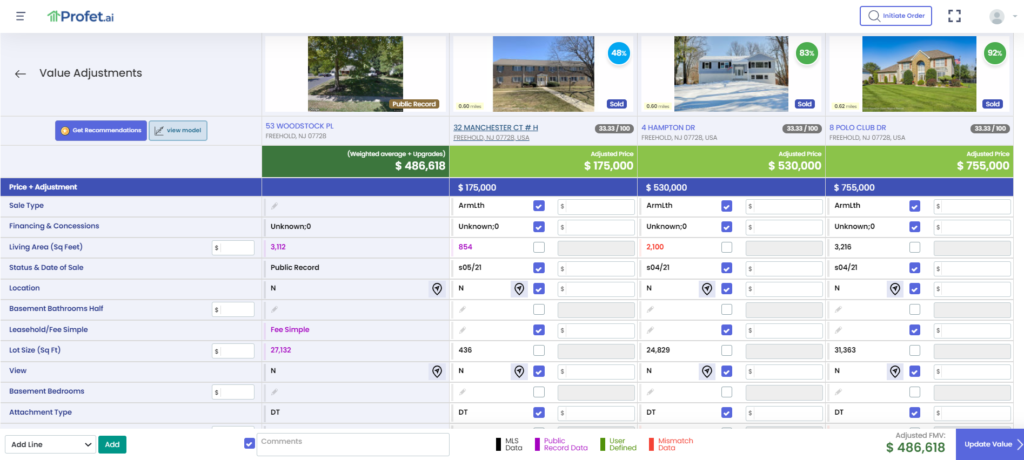Check Living Area checkbox for 8 Polo Club Dr

pos(915,248)
